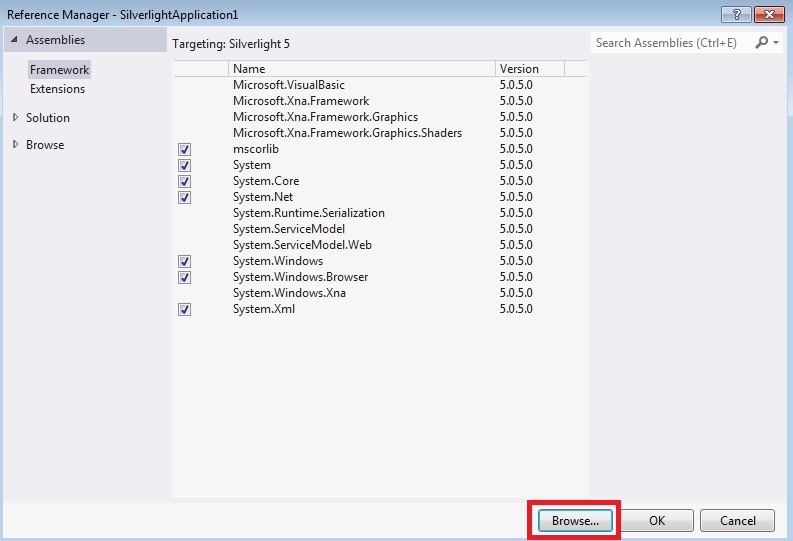Uncheck the mscorlib checkbox
The image size is (793, 541).
184,149
